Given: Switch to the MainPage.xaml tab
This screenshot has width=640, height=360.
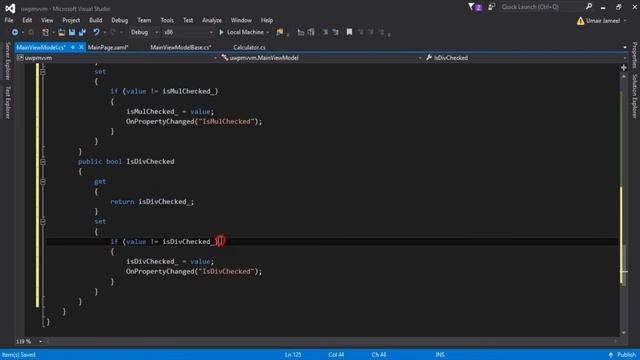Looking at the screenshot, I should (x=108, y=47).
